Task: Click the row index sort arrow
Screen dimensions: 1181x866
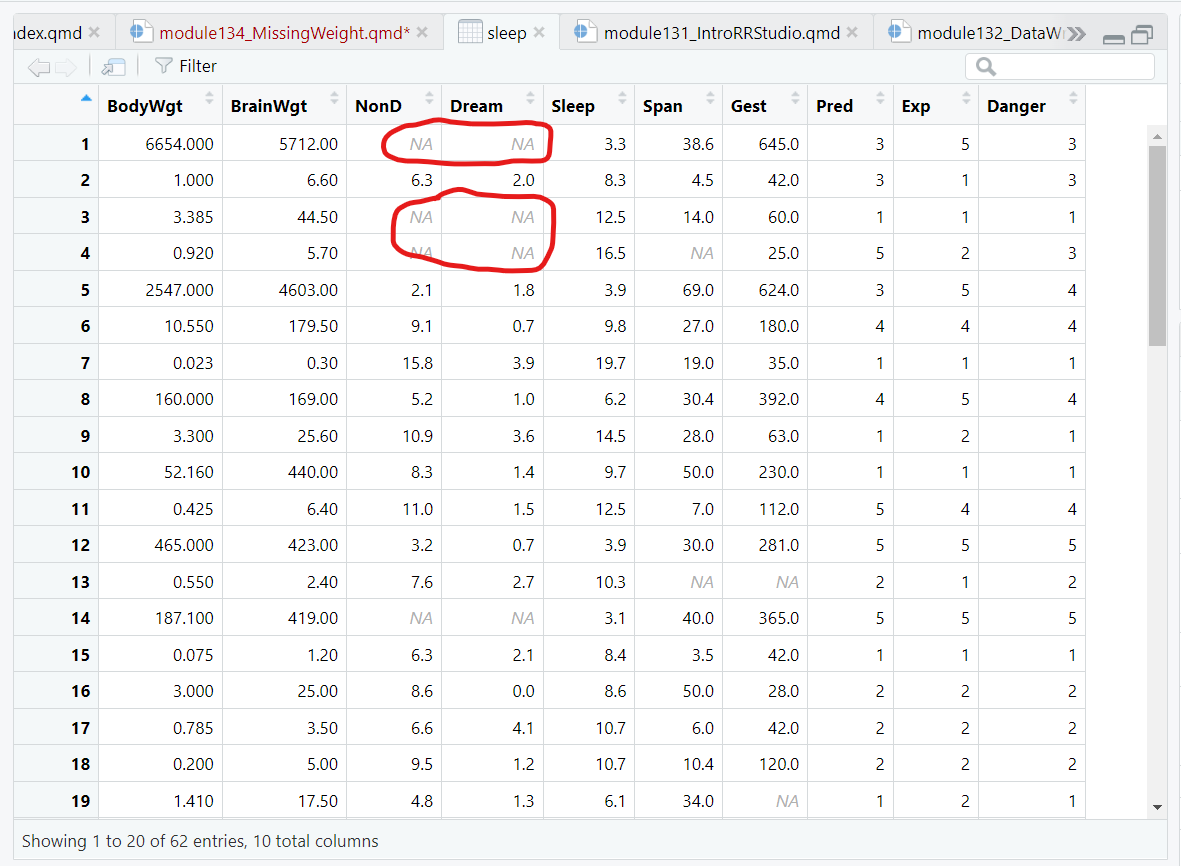Action: (85, 98)
